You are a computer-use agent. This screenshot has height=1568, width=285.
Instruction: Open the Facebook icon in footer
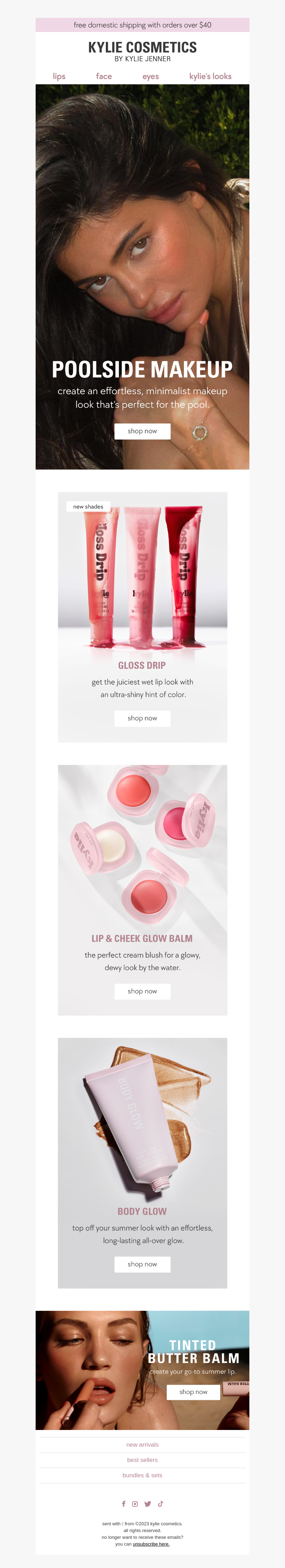tap(124, 1504)
